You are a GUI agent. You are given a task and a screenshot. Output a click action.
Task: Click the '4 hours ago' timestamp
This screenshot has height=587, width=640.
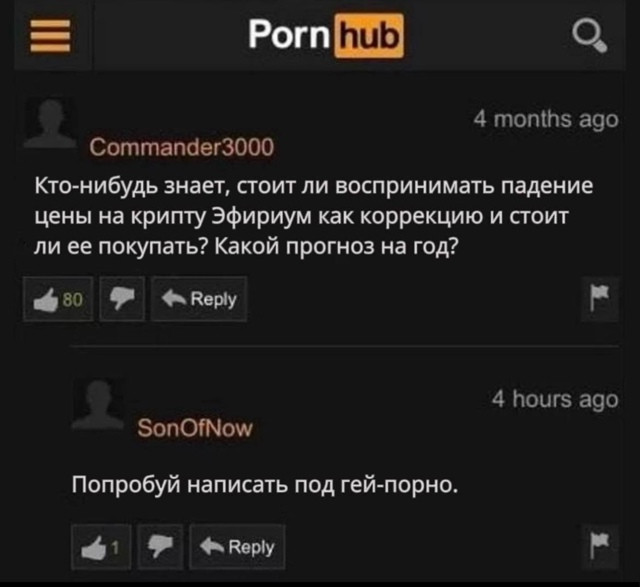point(555,399)
